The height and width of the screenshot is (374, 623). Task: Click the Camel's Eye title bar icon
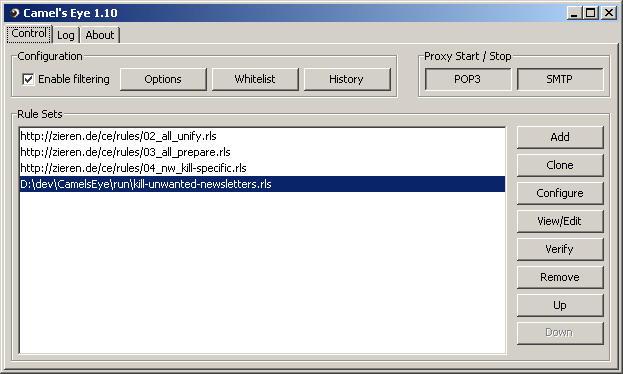pyautogui.click(x=14, y=13)
